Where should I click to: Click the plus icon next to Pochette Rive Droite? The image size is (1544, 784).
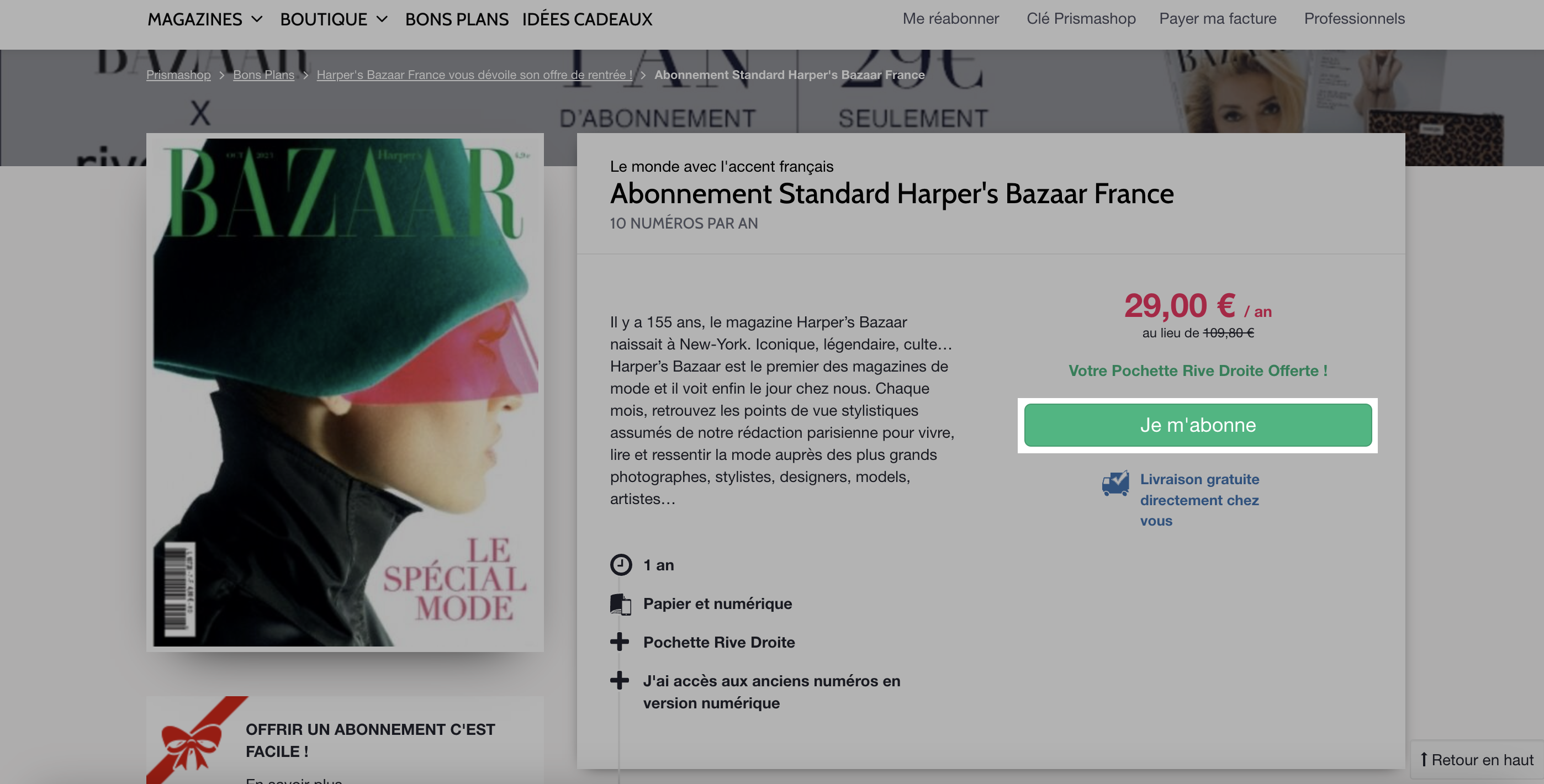pos(619,642)
